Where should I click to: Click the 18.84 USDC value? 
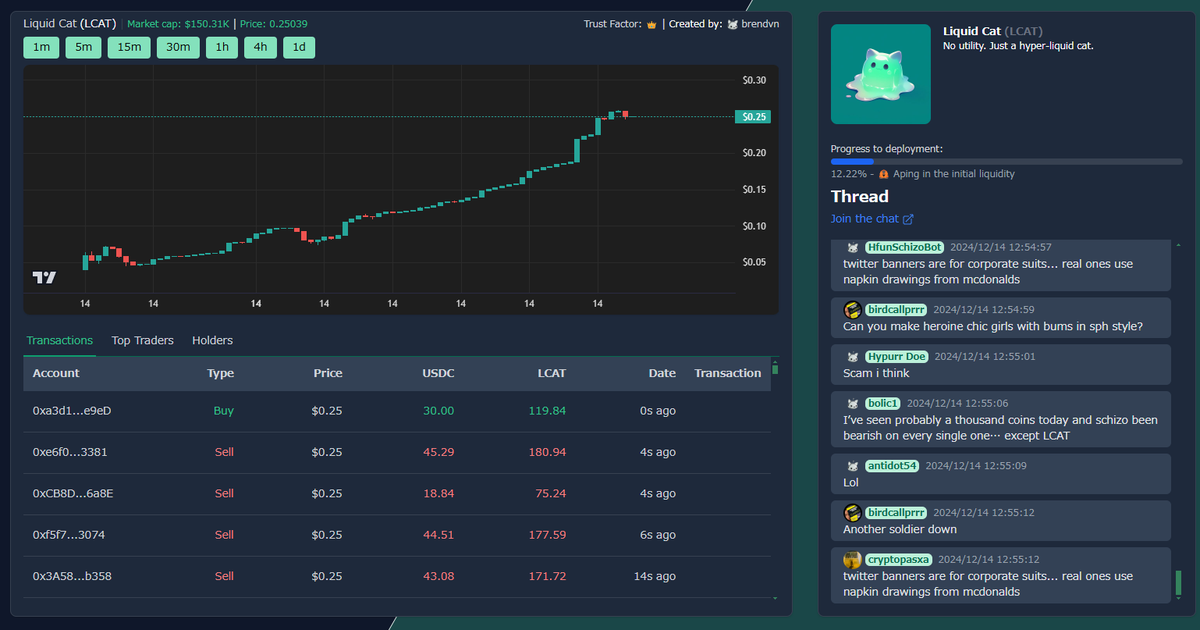point(438,493)
